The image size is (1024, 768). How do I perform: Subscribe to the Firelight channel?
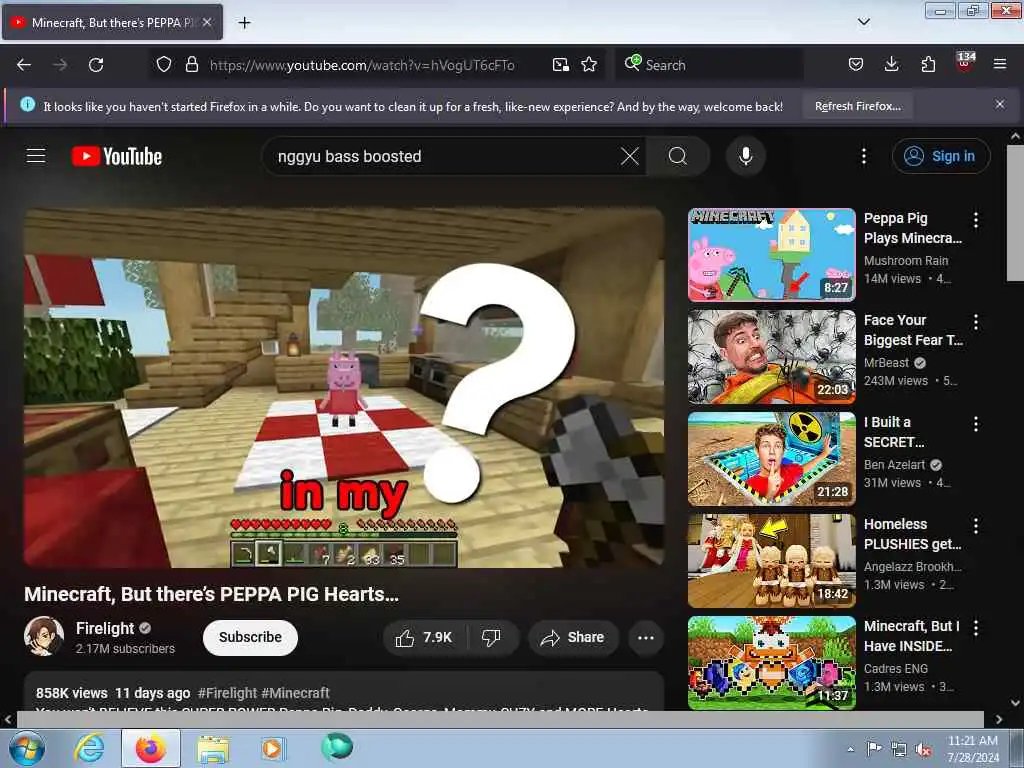pyautogui.click(x=250, y=637)
